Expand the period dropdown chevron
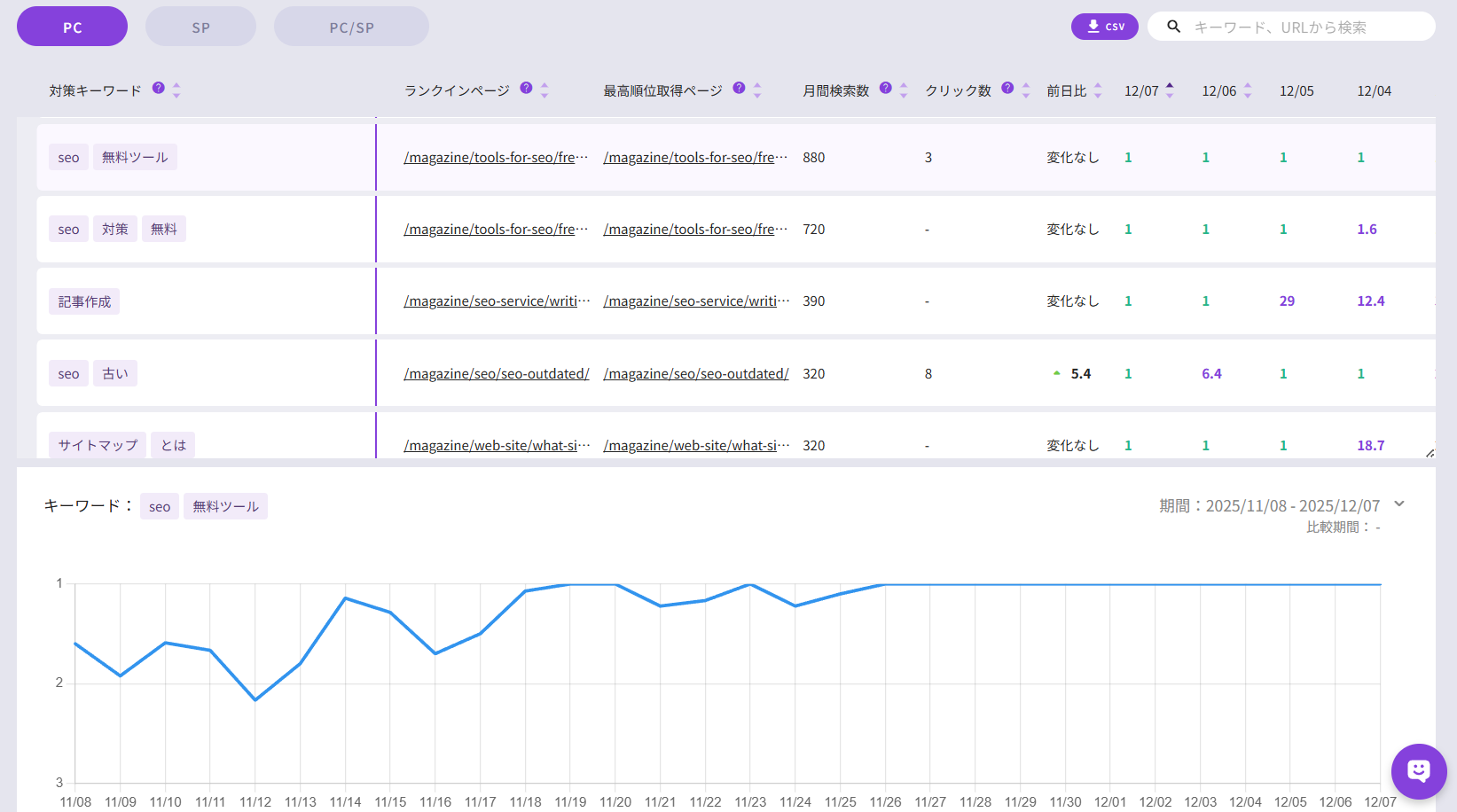The image size is (1457, 812). pyautogui.click(x=1399, y=504)
